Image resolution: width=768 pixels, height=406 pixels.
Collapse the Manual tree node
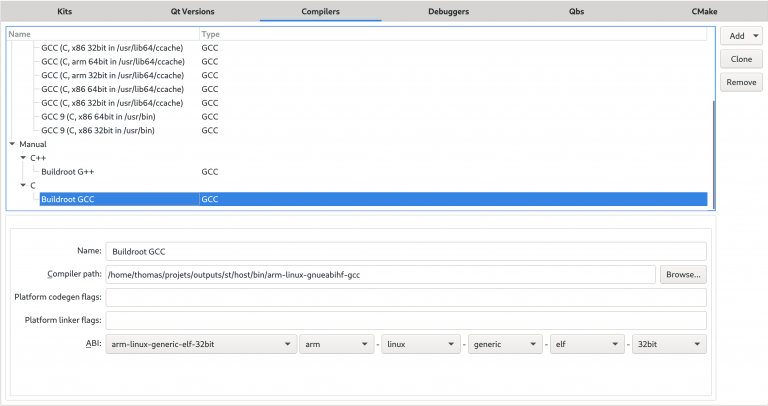tap(12, 144)
